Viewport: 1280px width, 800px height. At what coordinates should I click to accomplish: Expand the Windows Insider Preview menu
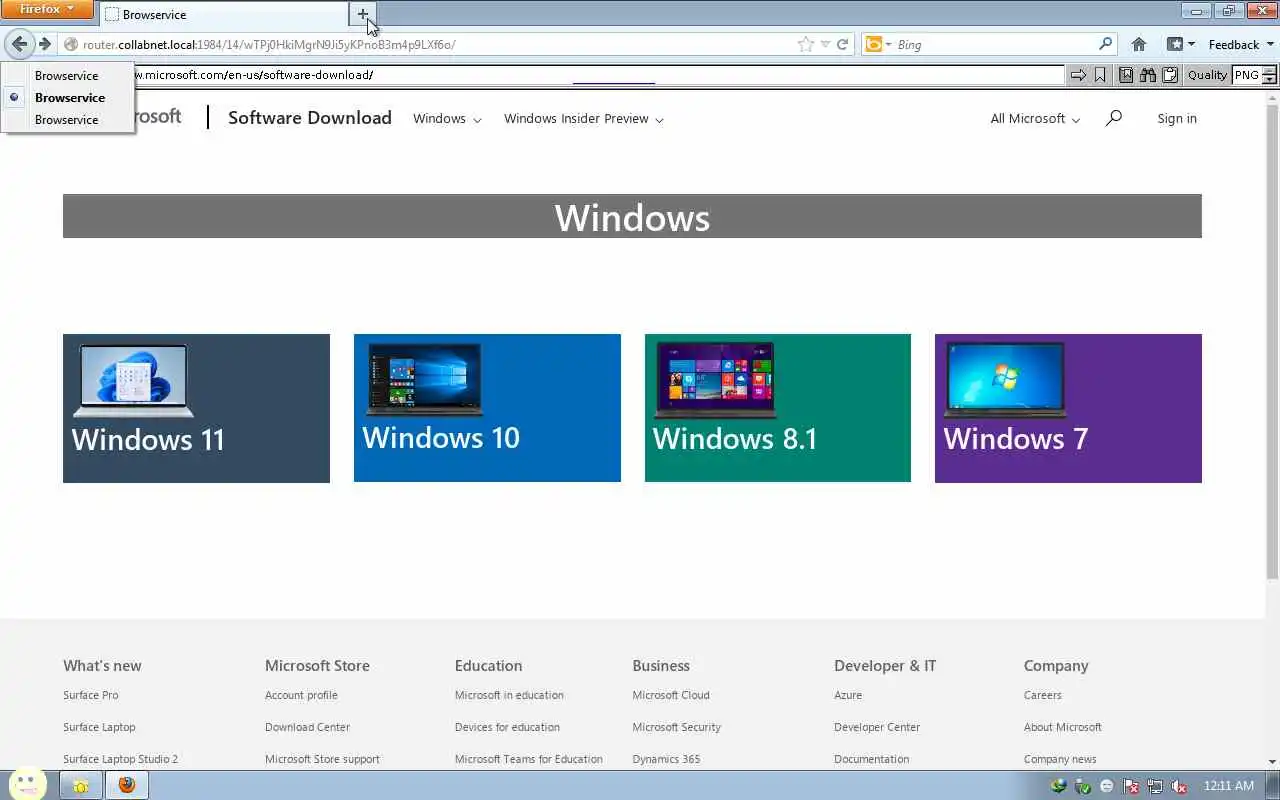click(583, 118)
